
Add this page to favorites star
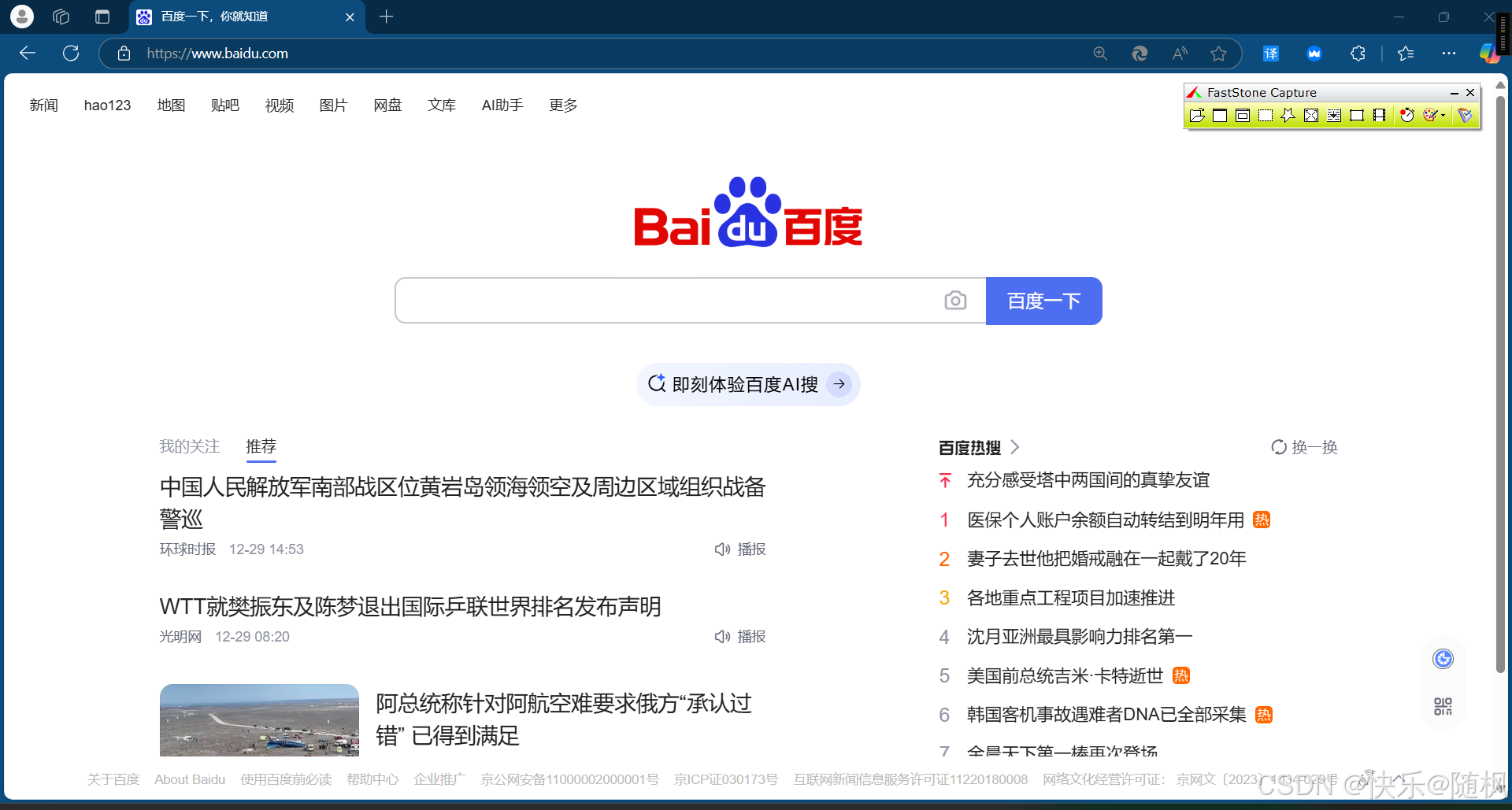pos(1219,54)
